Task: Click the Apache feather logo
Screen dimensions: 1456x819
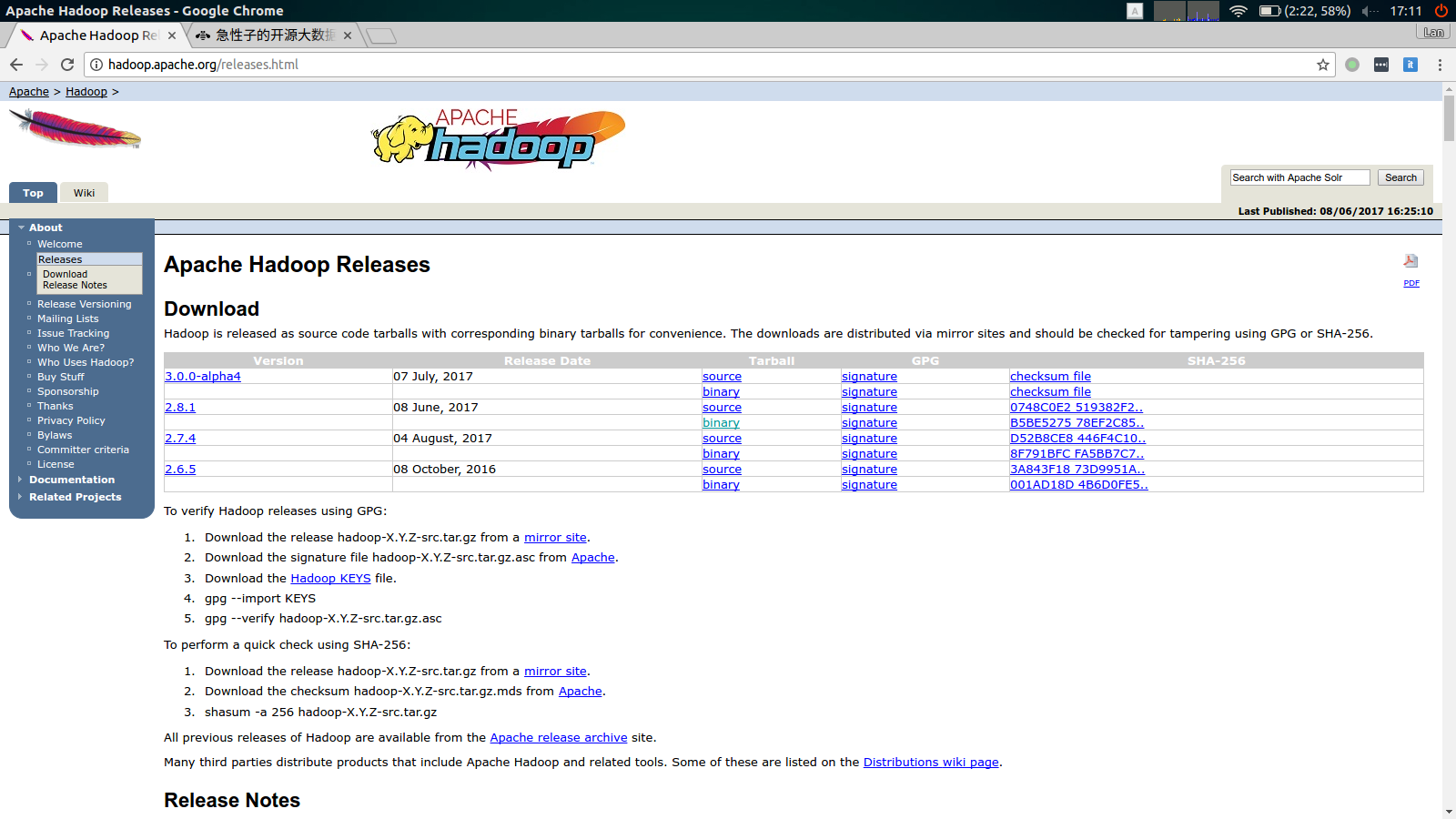Action: click(x=75, y=128)
